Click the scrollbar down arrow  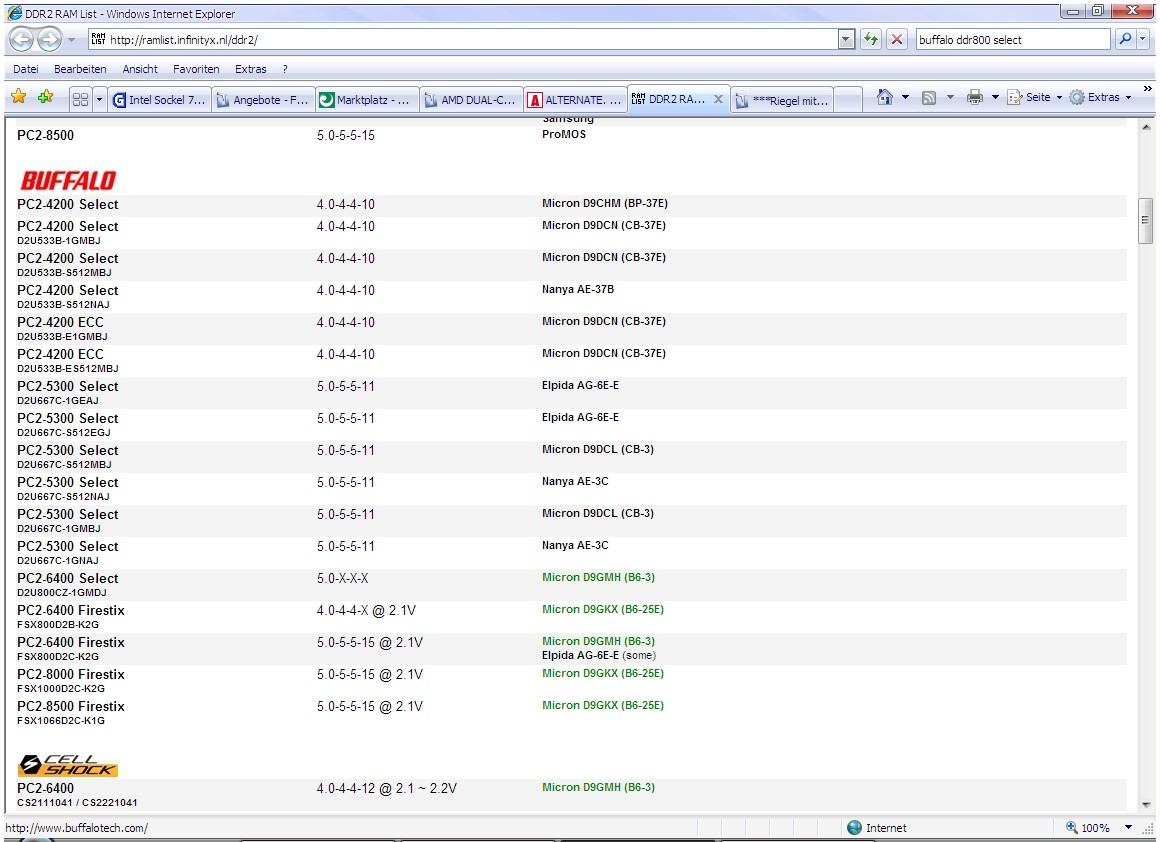pos(1145,804)
